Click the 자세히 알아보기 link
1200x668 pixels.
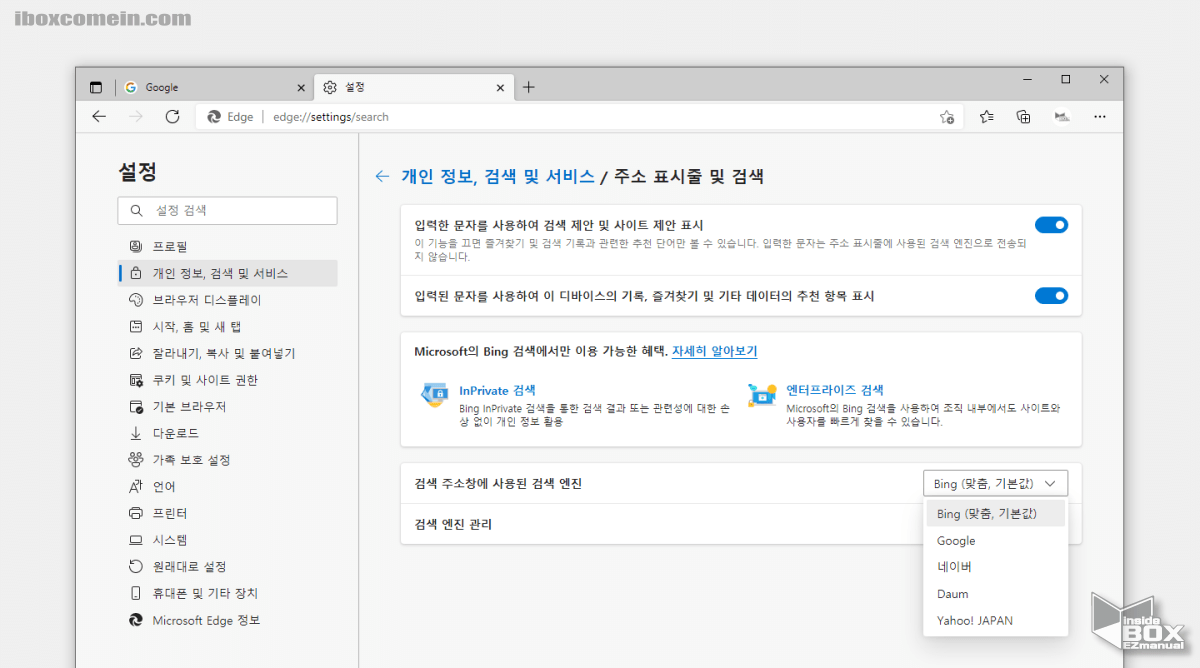pos(713,352)
